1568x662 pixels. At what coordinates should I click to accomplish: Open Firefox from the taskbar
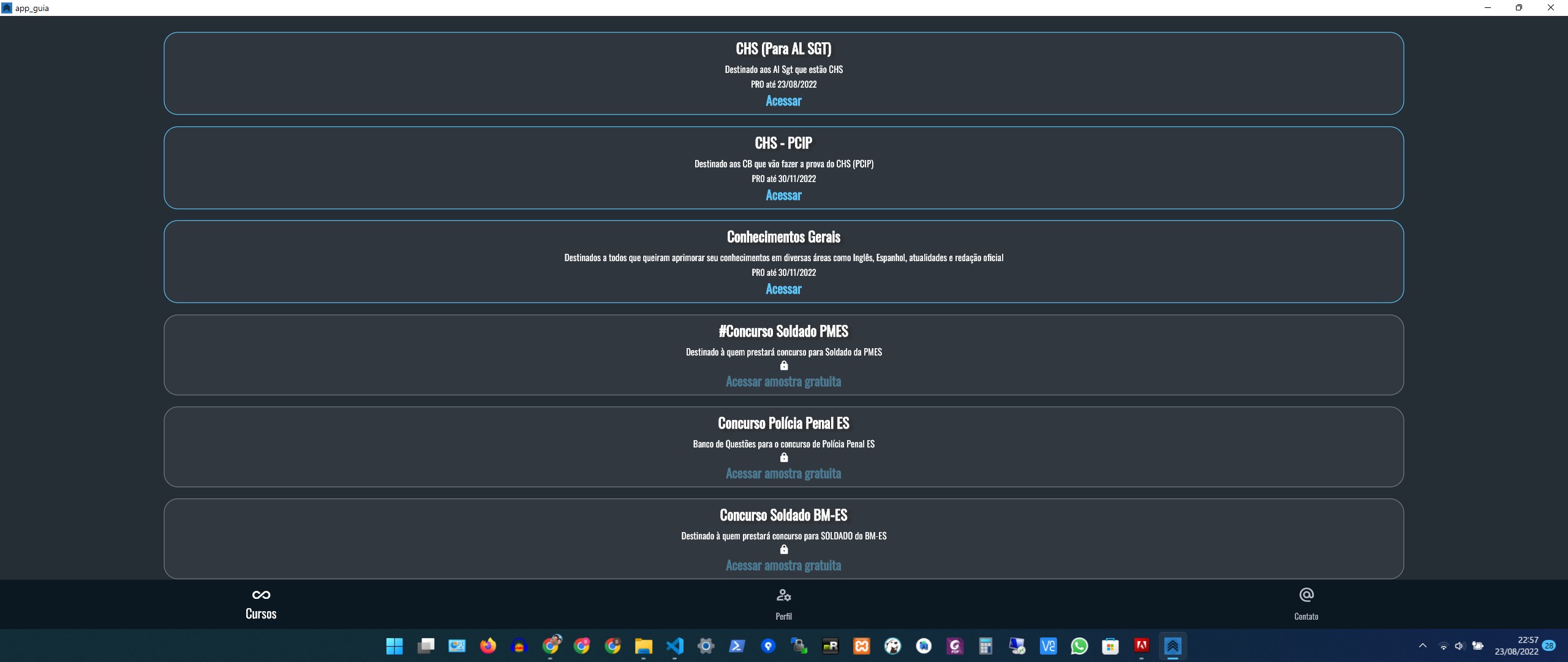point(488,646)
